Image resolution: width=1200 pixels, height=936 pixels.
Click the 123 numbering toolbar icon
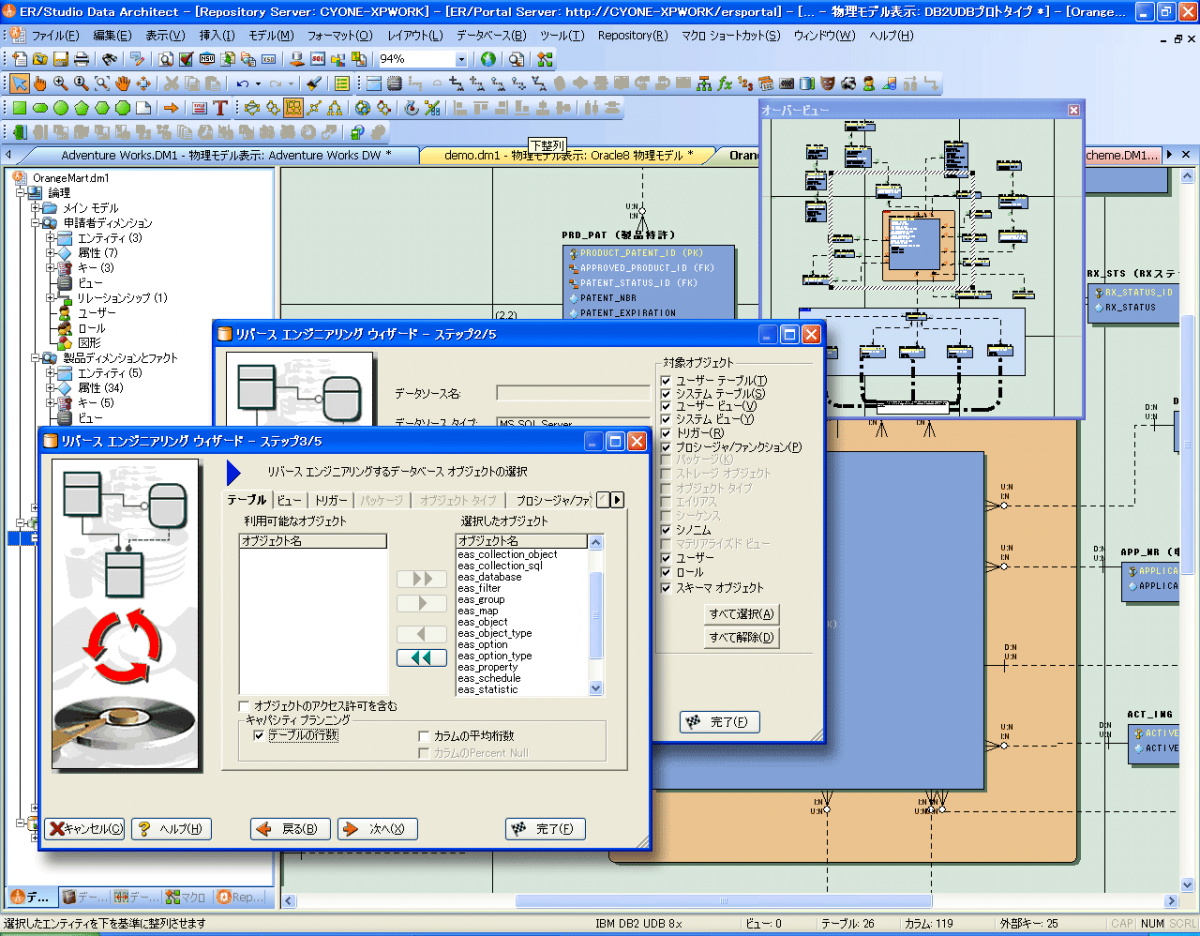(x=745, y=83)
